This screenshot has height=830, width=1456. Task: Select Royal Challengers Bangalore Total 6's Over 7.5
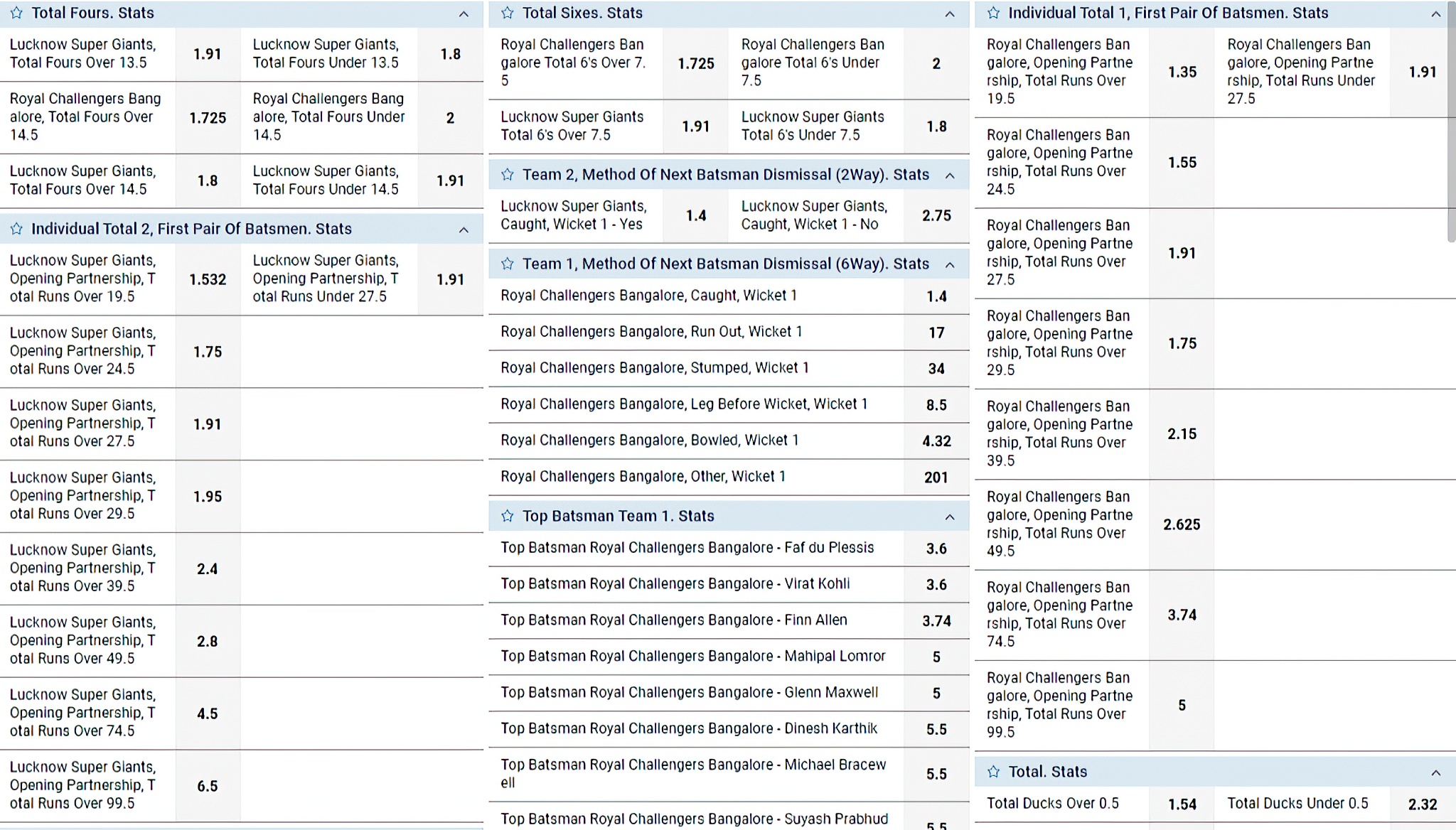click(696, 63)
